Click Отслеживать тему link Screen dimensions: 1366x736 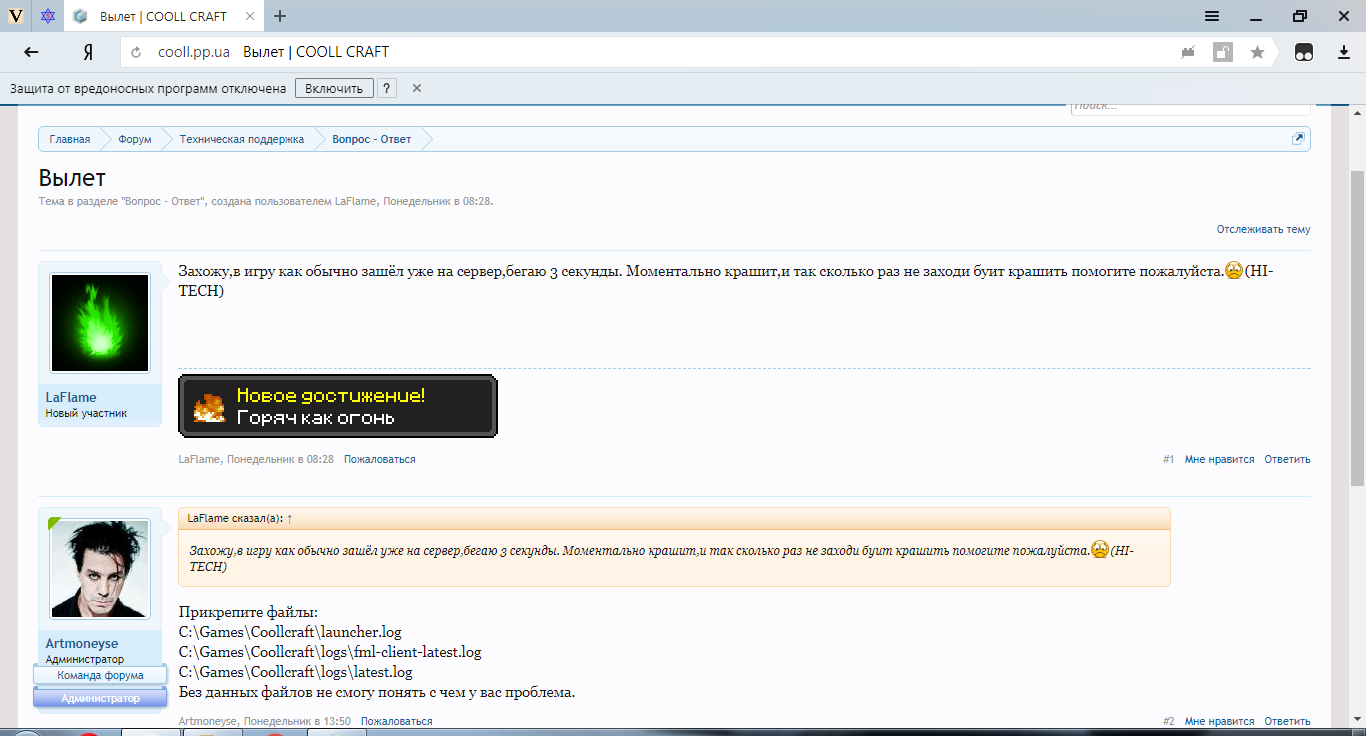1263,229
